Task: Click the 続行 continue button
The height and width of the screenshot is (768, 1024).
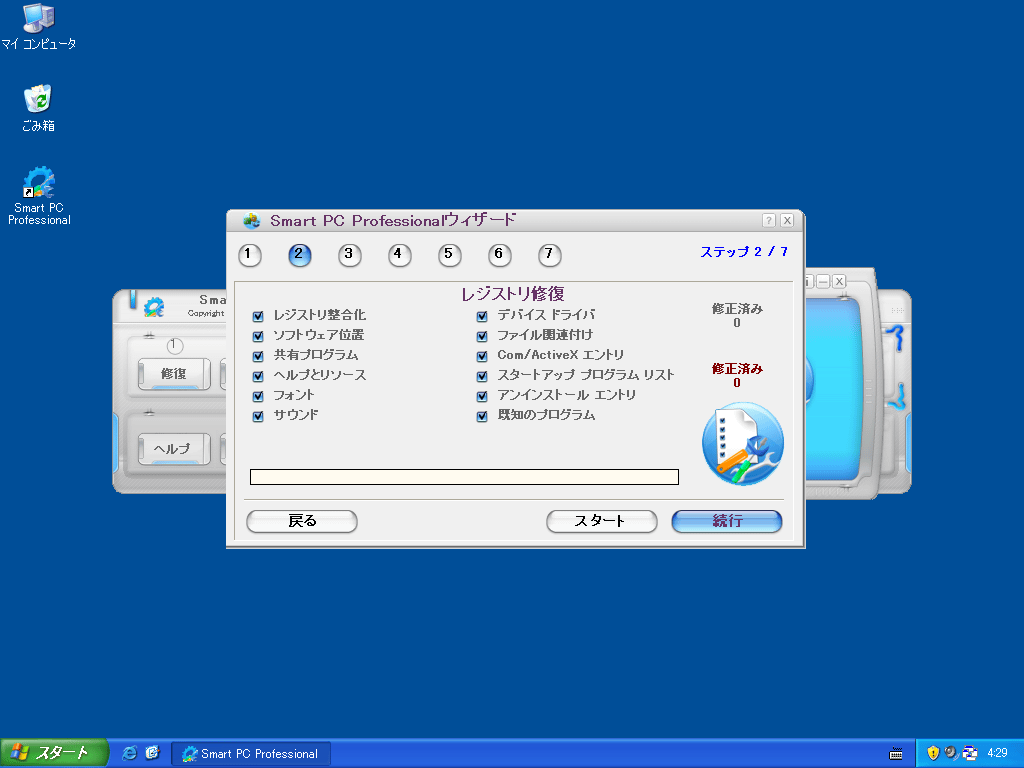Action: click(x=727, y=521)
